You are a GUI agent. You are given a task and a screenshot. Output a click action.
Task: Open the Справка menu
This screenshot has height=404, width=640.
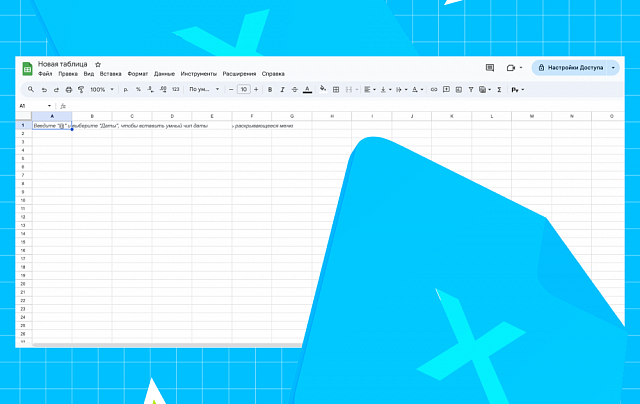[x=273, y=74]
